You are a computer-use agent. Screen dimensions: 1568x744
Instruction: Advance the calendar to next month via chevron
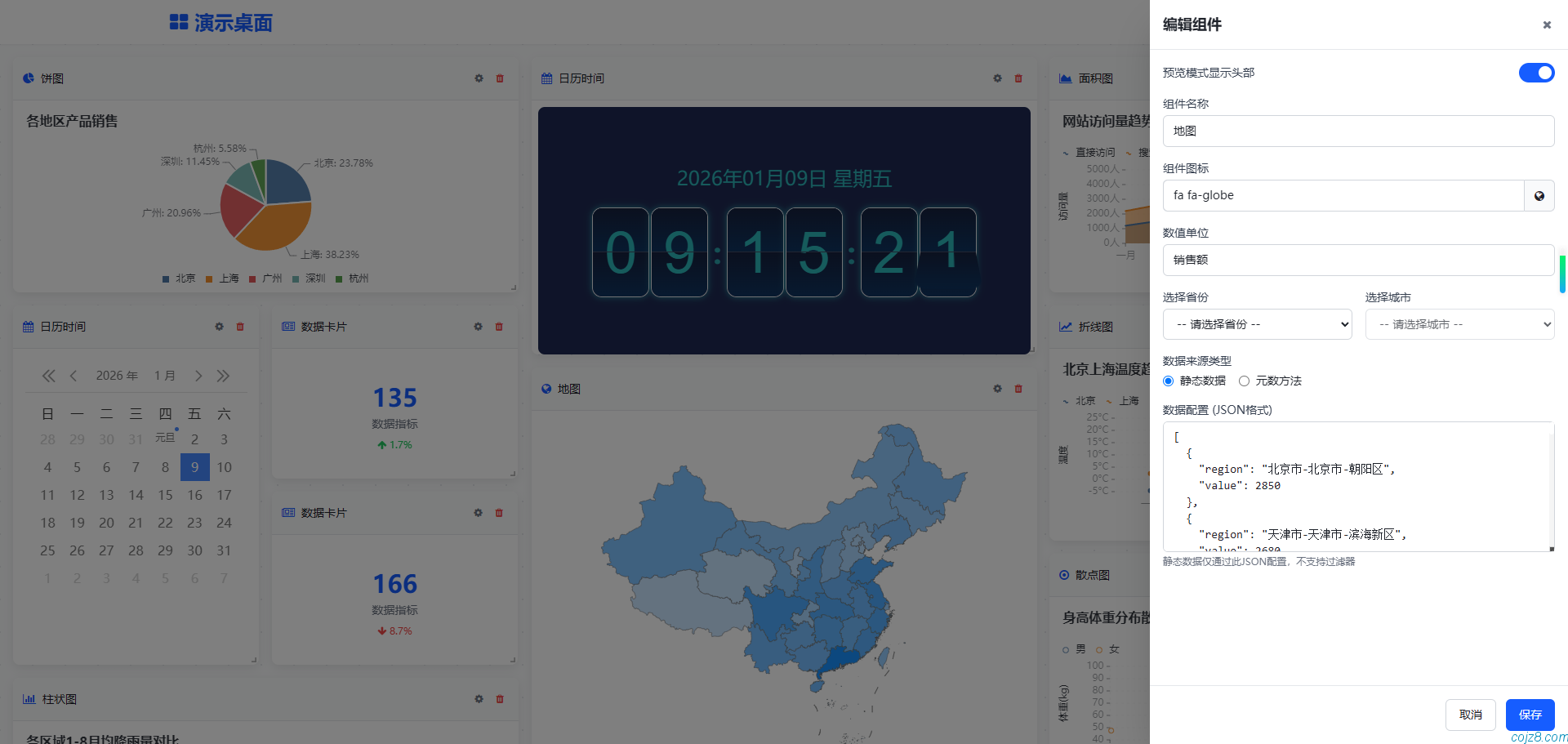198,376
